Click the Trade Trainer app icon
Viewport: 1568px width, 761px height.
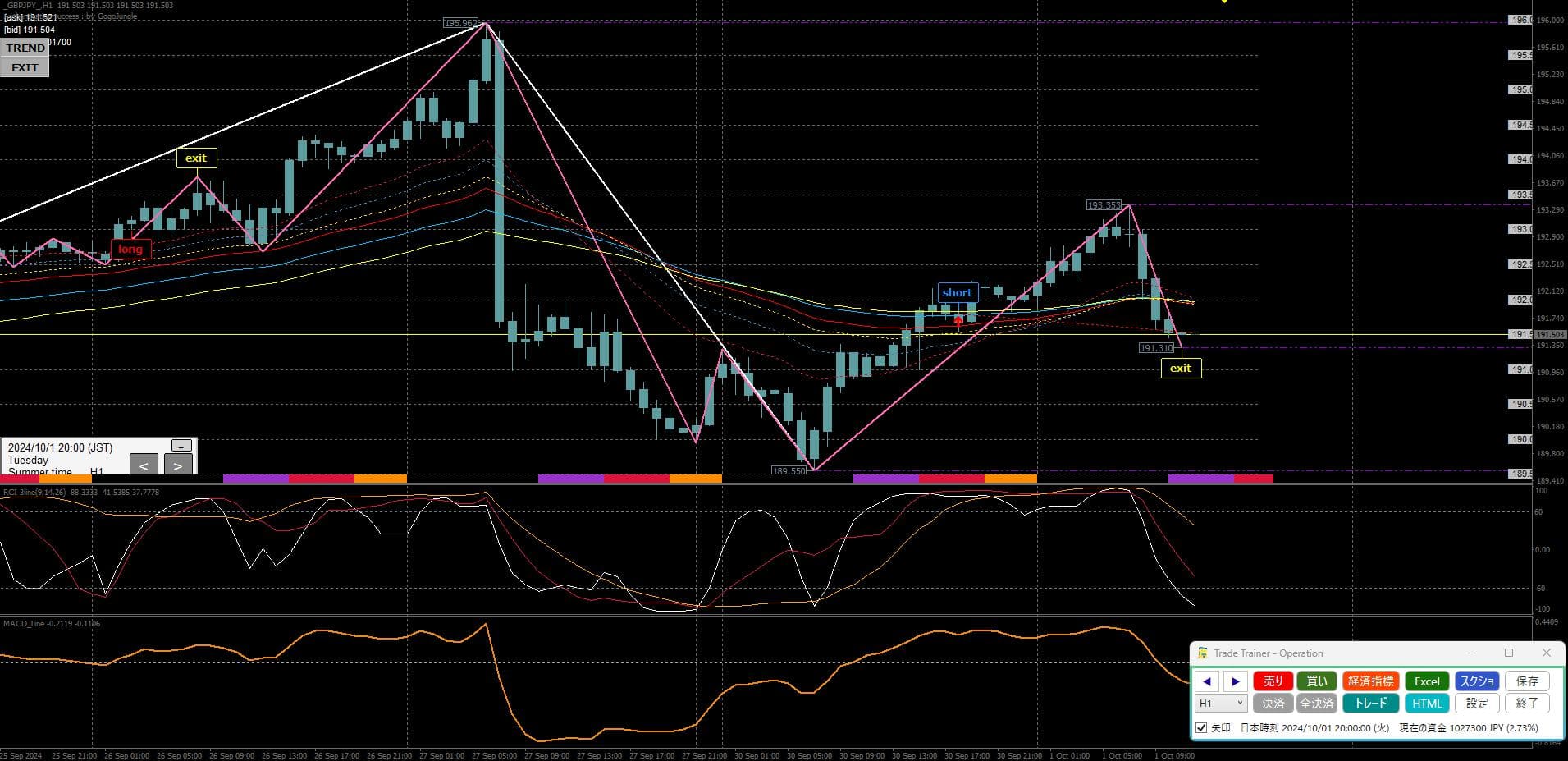(x=1203, y=653)
